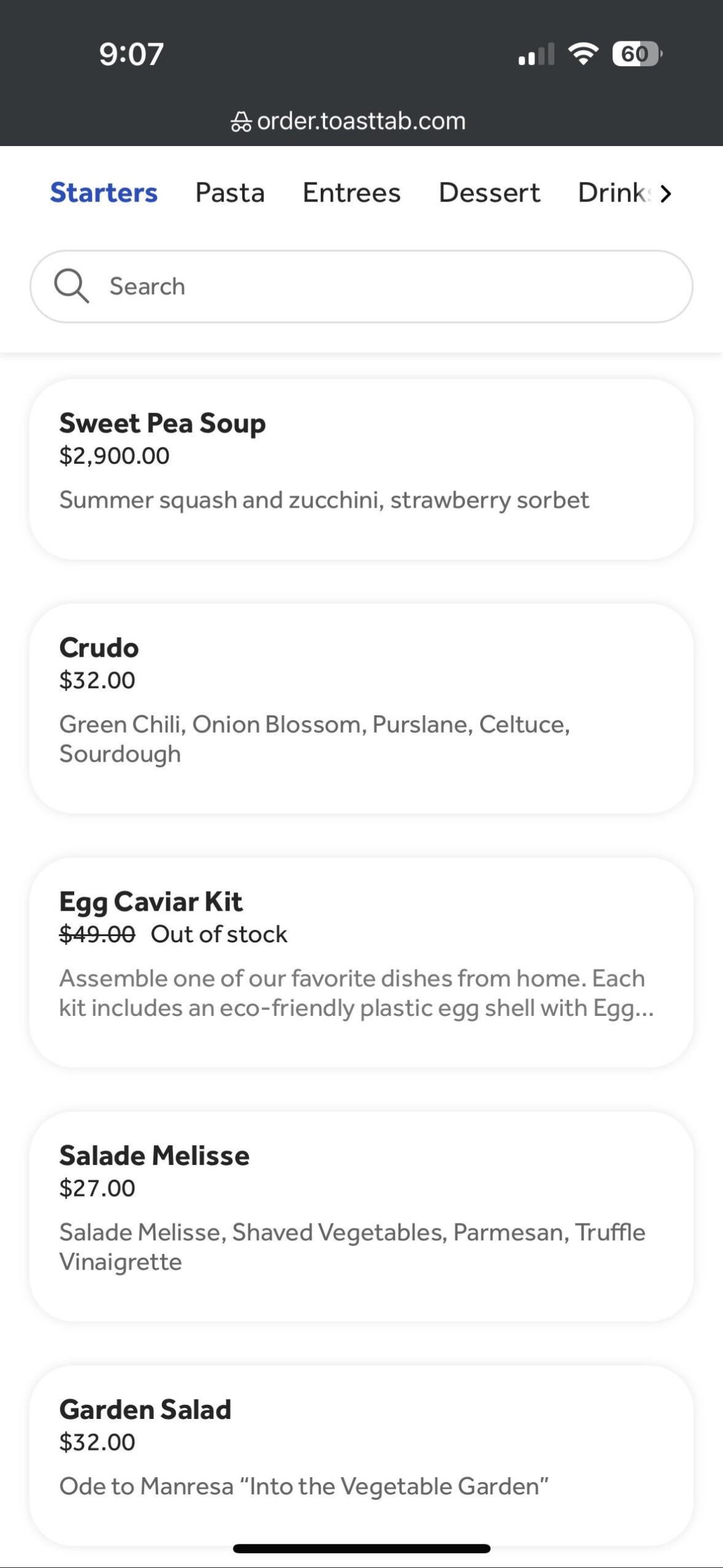Select the Crudo menu item
Screen dimensions: 723x1568
pos(361,709)
